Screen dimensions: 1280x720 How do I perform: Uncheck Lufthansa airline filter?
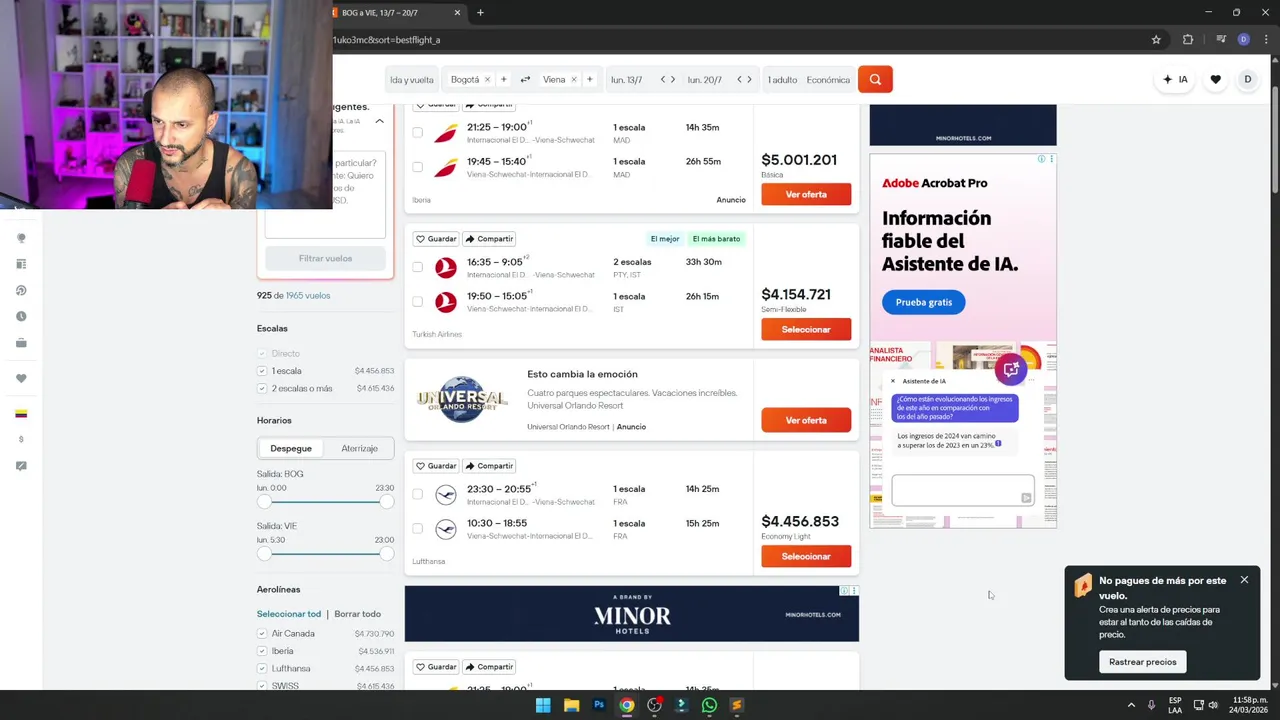pyautogui.click(x=262, y=668)
